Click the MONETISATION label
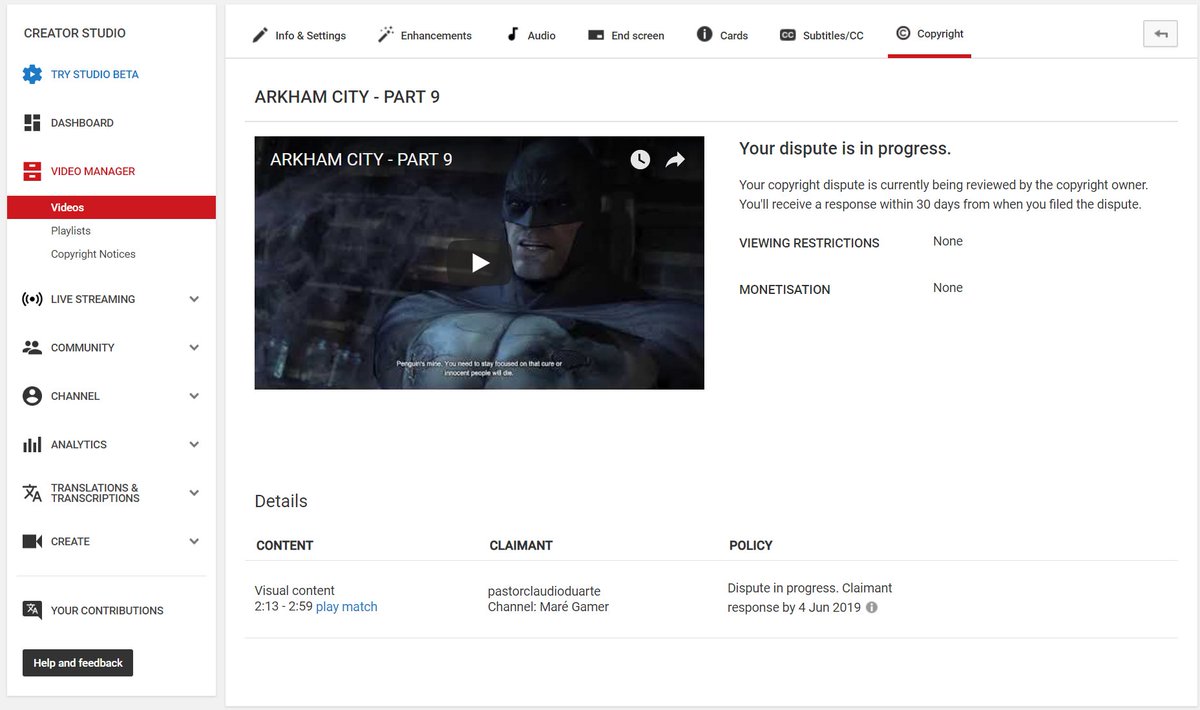This screenshot has height=710, width=1200. click(x=785, y=290)
